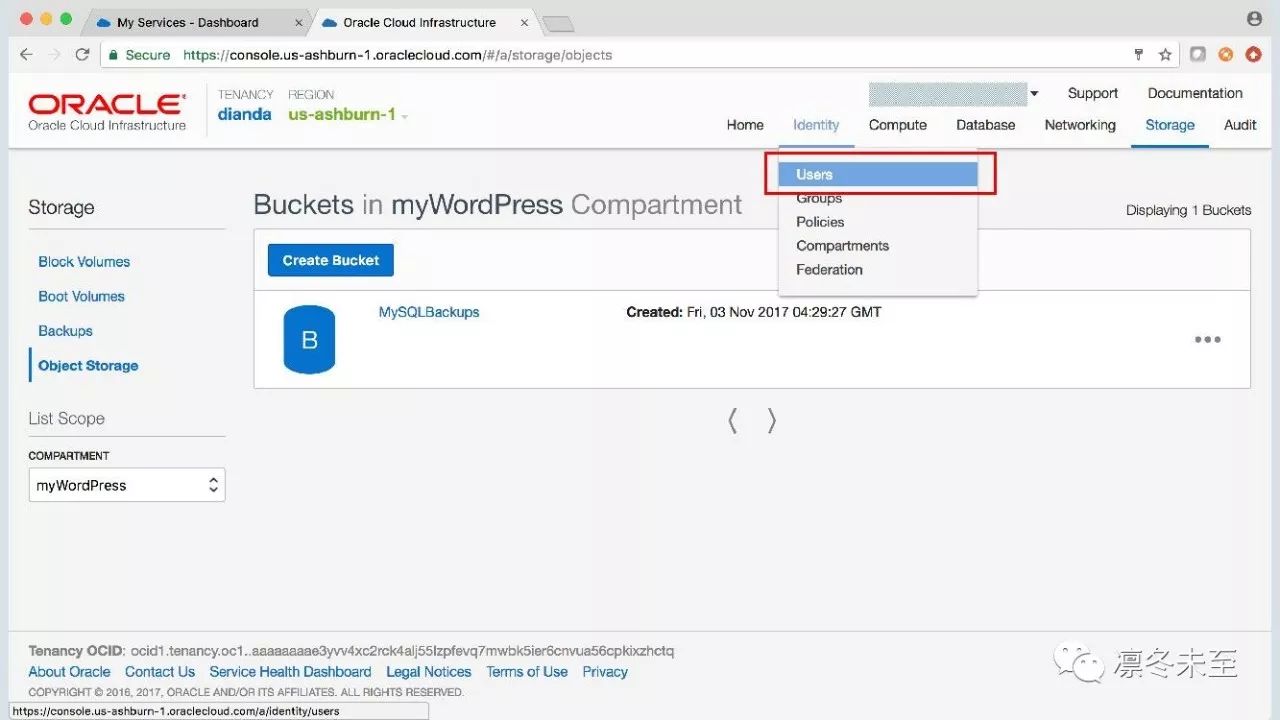The height and width of the screenshot is (720, 1280).
Task: Open Backups in the Storage sidebar
Action: (x=65, y=331)
